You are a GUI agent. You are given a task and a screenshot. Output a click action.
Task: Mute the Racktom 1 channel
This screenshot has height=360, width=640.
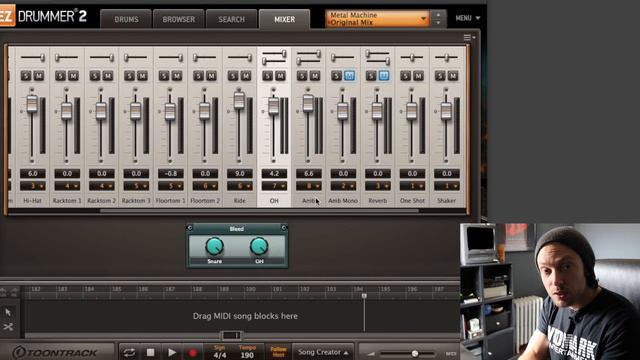coord(73,76)
